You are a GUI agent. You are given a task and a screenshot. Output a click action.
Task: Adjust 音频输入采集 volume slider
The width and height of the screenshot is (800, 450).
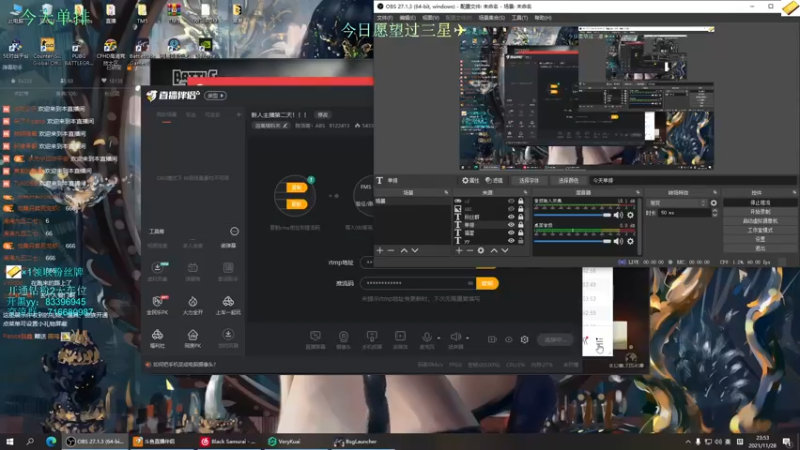point(572,215)
